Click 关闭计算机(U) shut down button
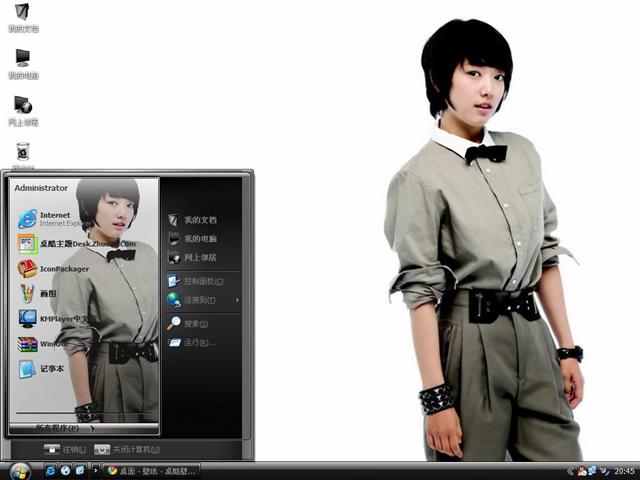 click(127, 449)
